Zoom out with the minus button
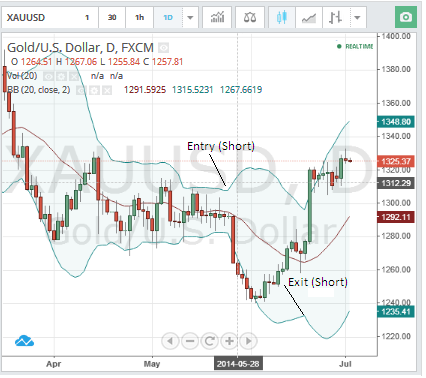The width and height of the screenshot is (426, 378). 190,341
